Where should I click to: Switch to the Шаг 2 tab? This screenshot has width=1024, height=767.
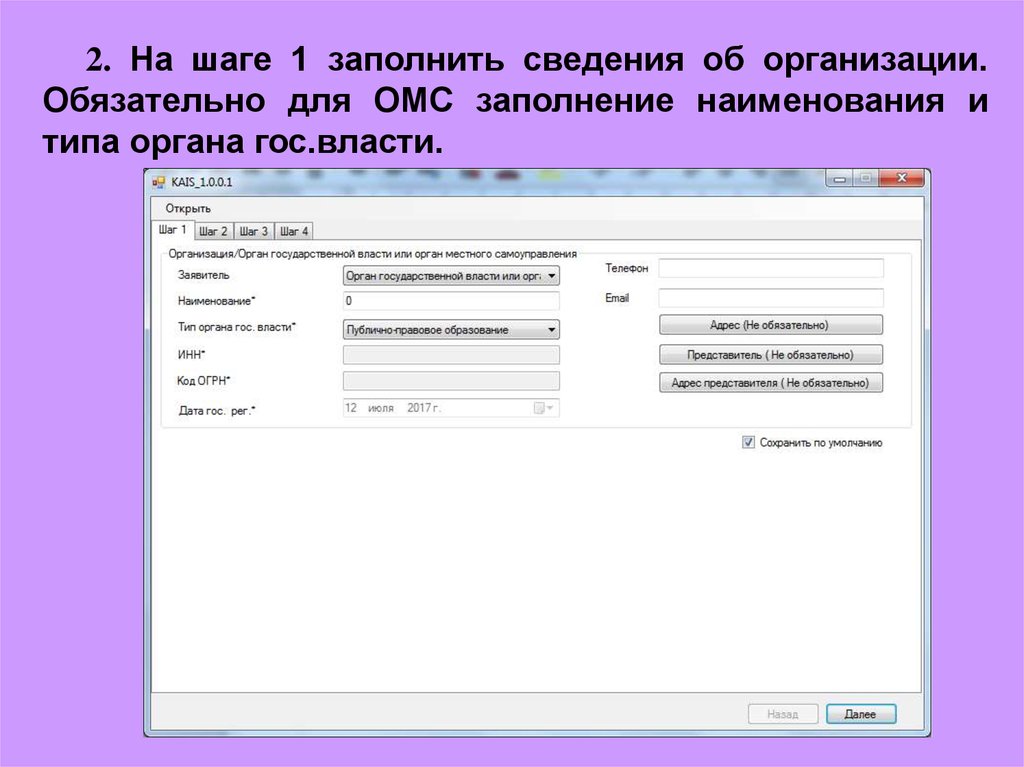pyautogui.click(x=213, y=231)
